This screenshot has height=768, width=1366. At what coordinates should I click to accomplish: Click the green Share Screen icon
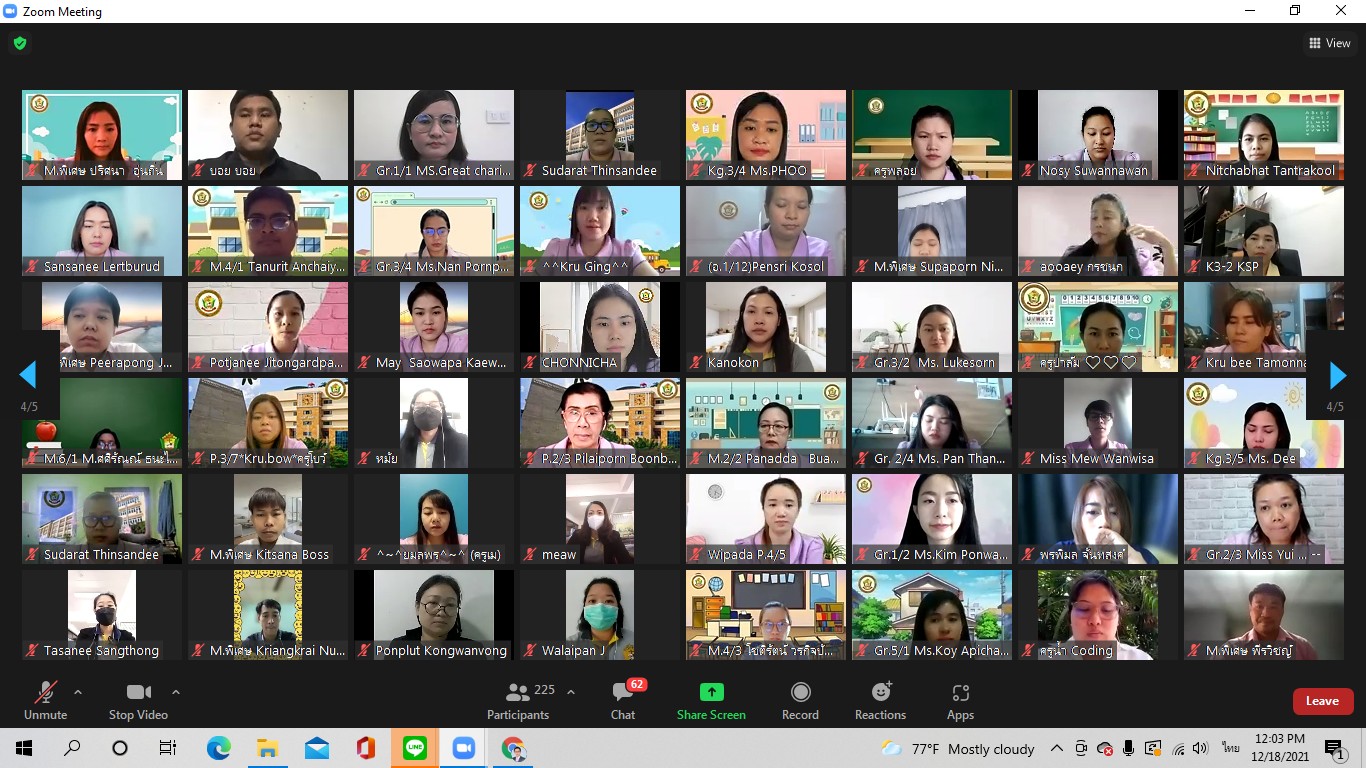coord(711,693)
